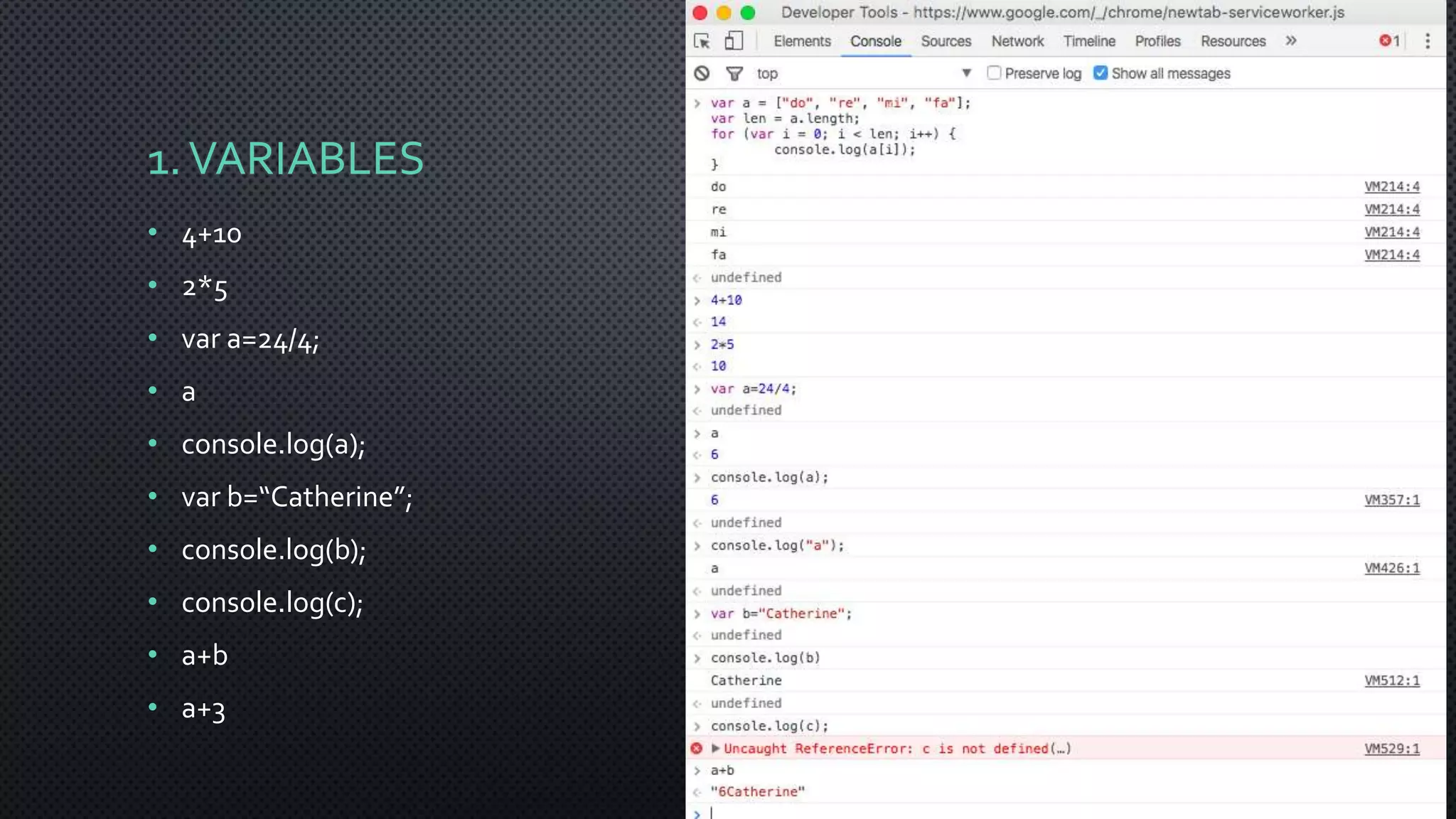Click the yellow minimize button of DevTools window
1456x819 pixels.
point(724,13)
